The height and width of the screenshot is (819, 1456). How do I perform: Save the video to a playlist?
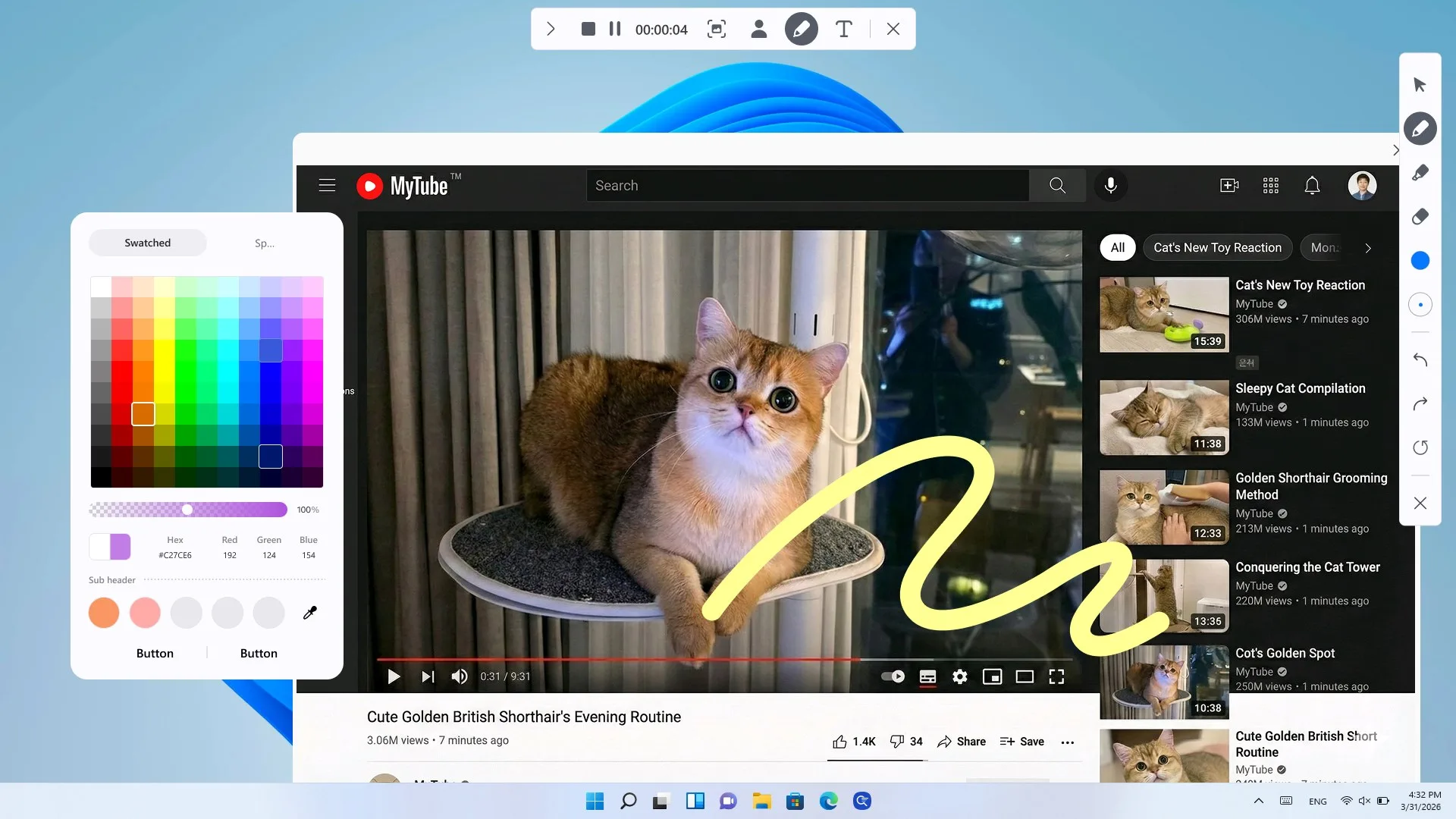(x=1021, y=742)
